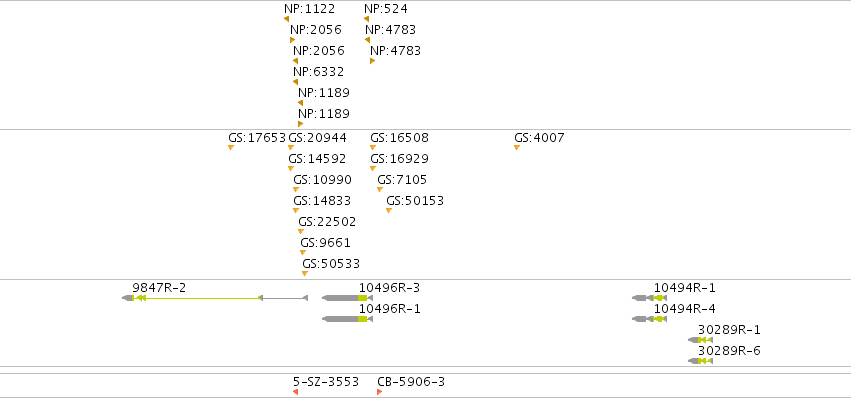Click the GS:50153 marker

point(389,211)
